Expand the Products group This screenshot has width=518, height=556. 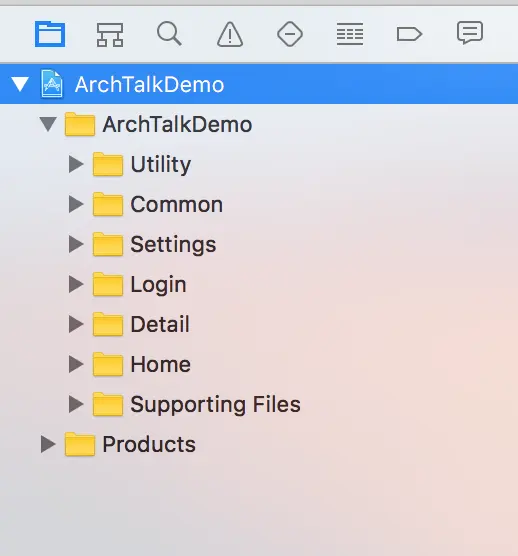coord(48,444)
